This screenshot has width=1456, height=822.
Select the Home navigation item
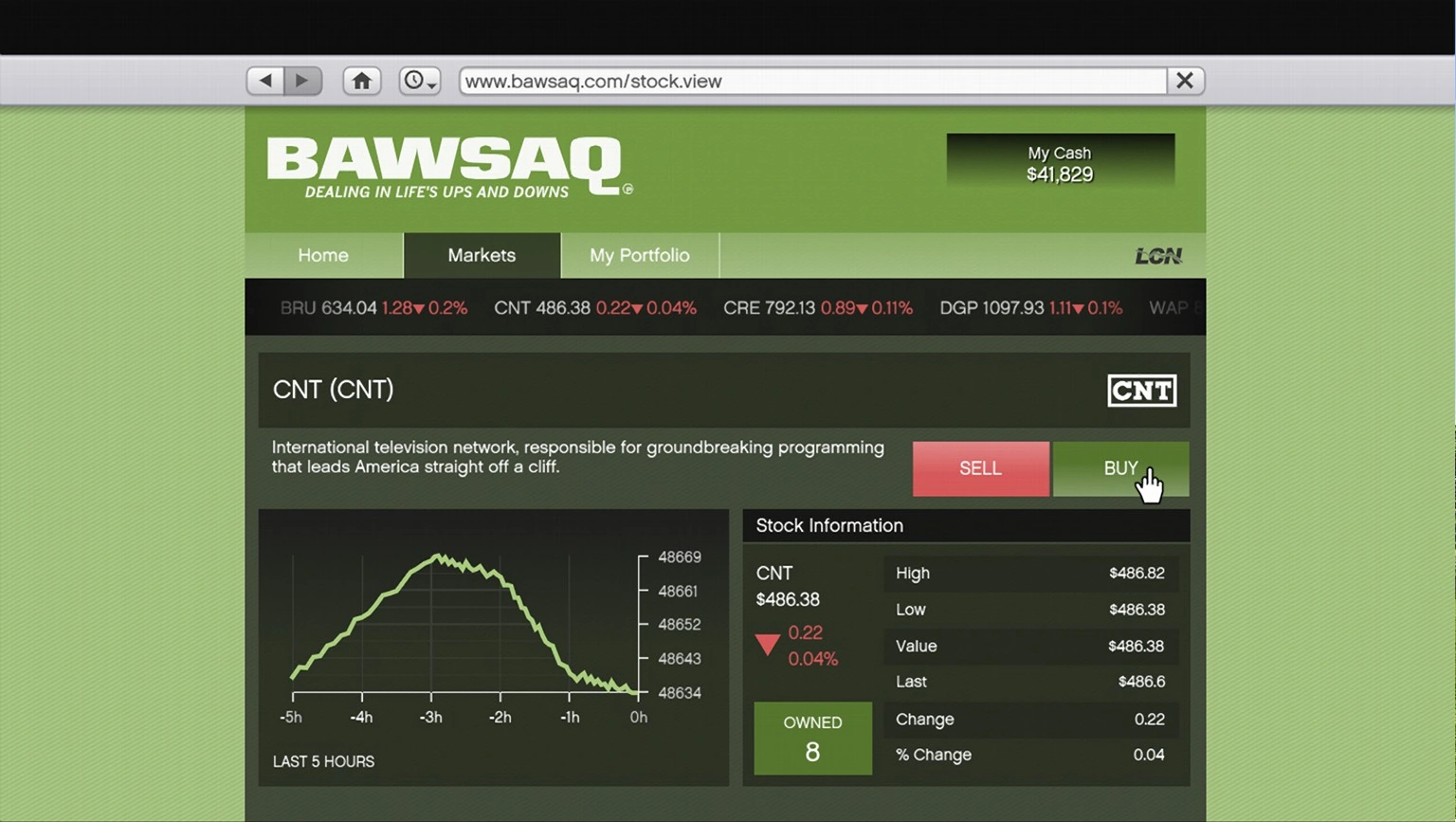[322, 255]
